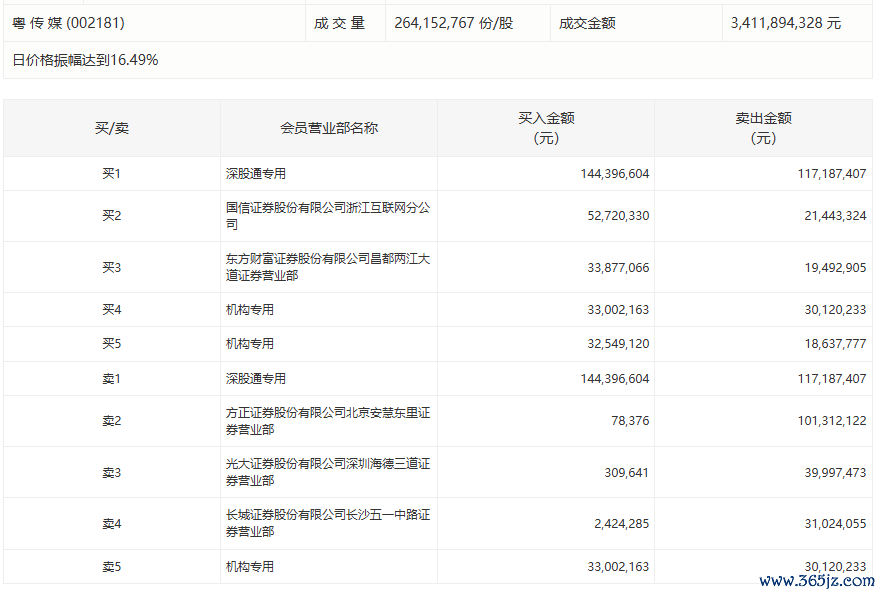Open 方正证券 北京安慧东里营业部 entry

point(328,421)
